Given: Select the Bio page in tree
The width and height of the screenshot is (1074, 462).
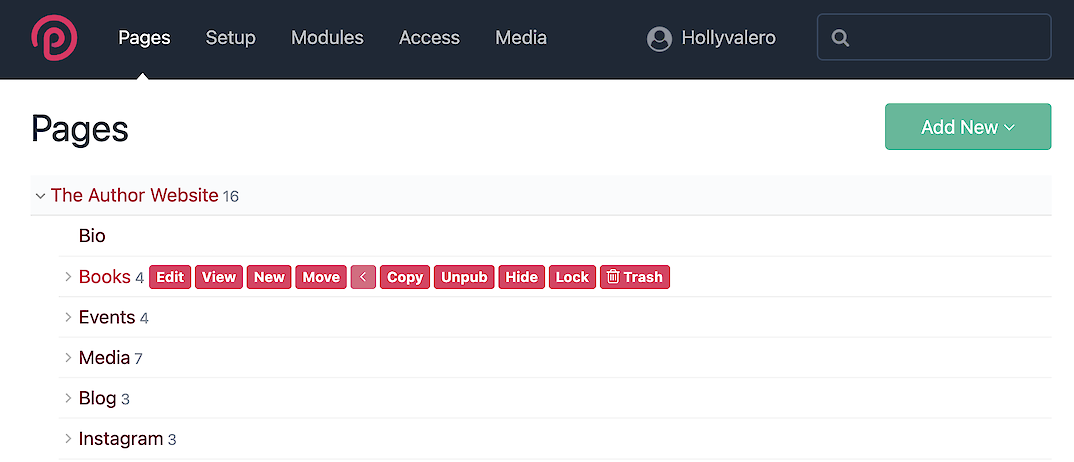Looking at the screenshot, I should 92,236.
